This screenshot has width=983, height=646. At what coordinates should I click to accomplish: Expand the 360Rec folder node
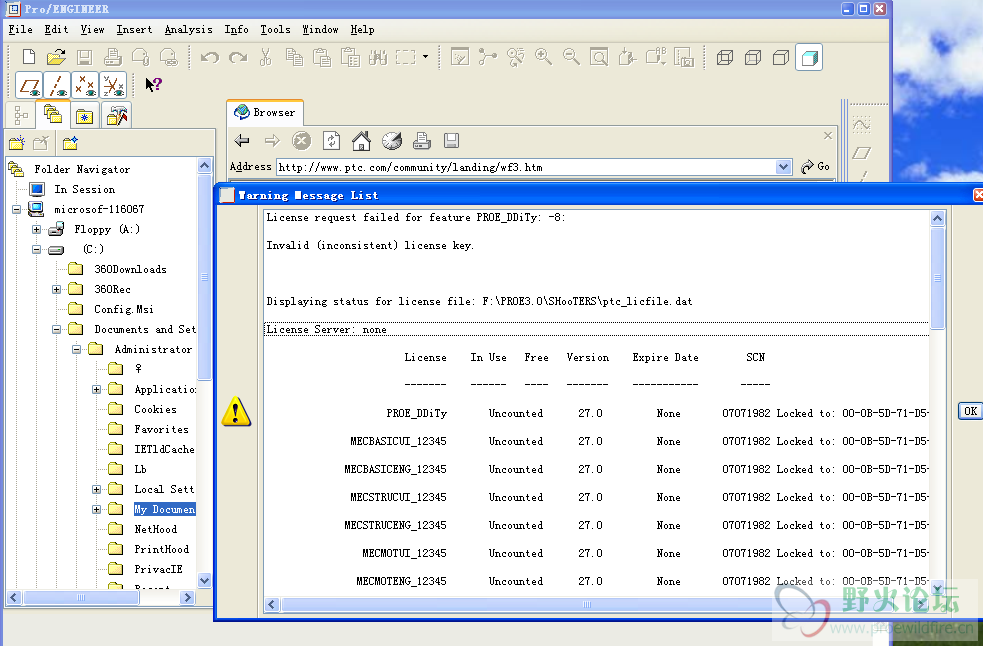click(56, 290)
